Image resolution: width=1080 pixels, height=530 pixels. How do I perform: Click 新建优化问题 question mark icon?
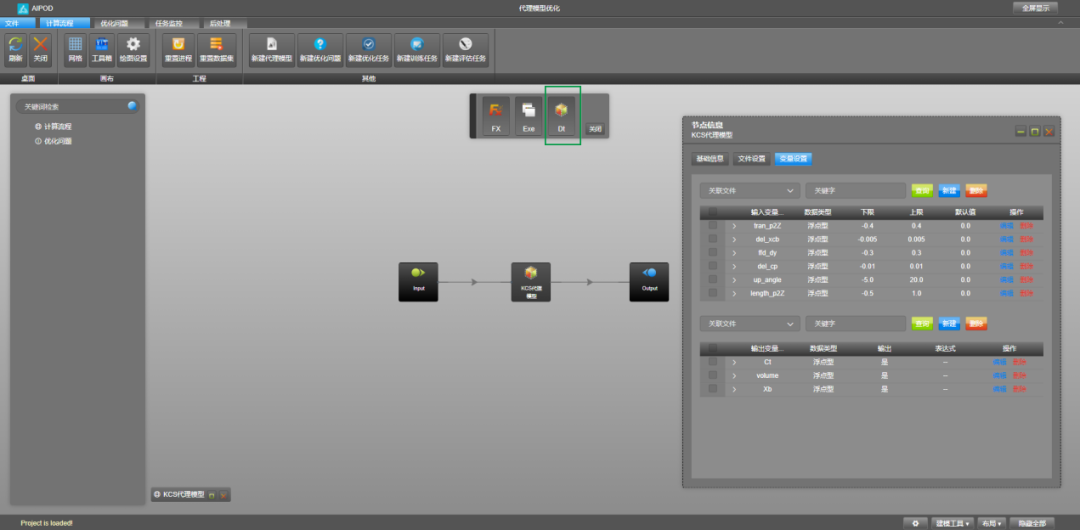click(320, 45)
